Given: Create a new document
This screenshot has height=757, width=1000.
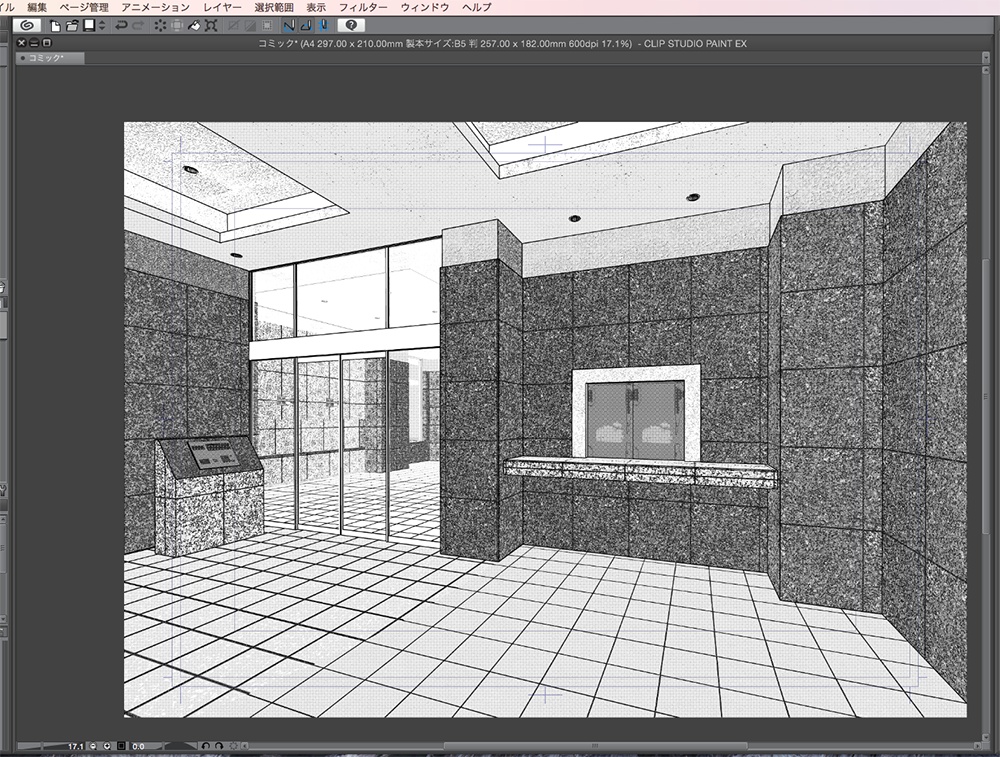Looking at the screenshot, I should pos(55,26).
